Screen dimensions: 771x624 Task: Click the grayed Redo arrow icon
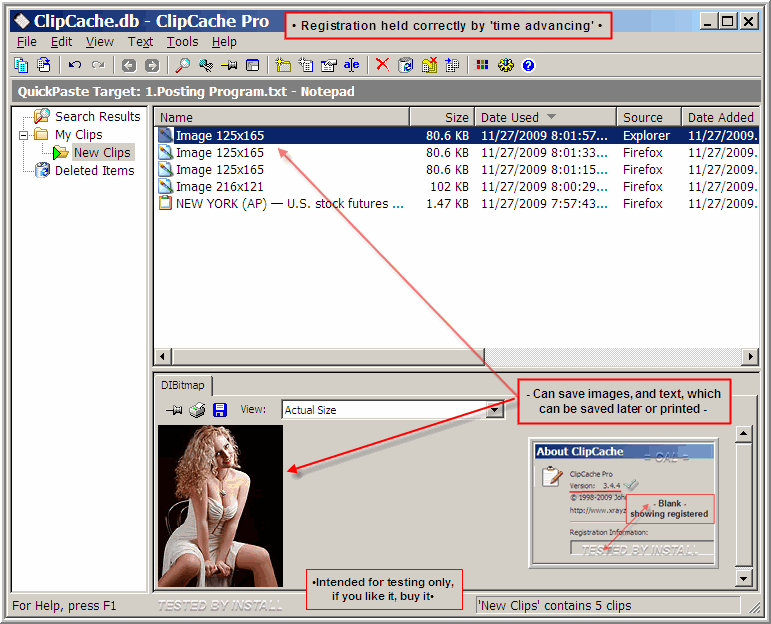98,65
